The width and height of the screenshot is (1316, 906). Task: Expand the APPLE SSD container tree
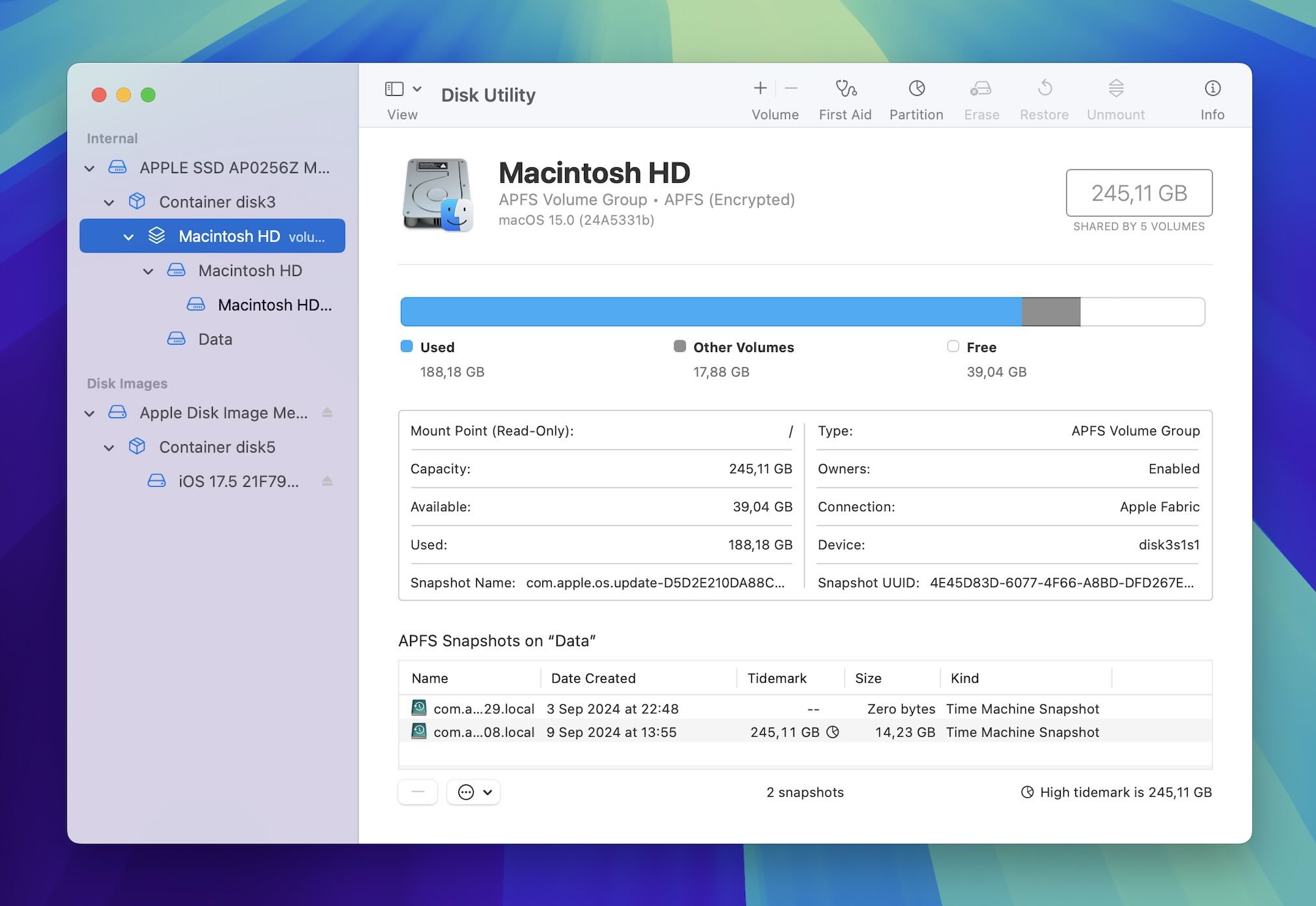93,167
